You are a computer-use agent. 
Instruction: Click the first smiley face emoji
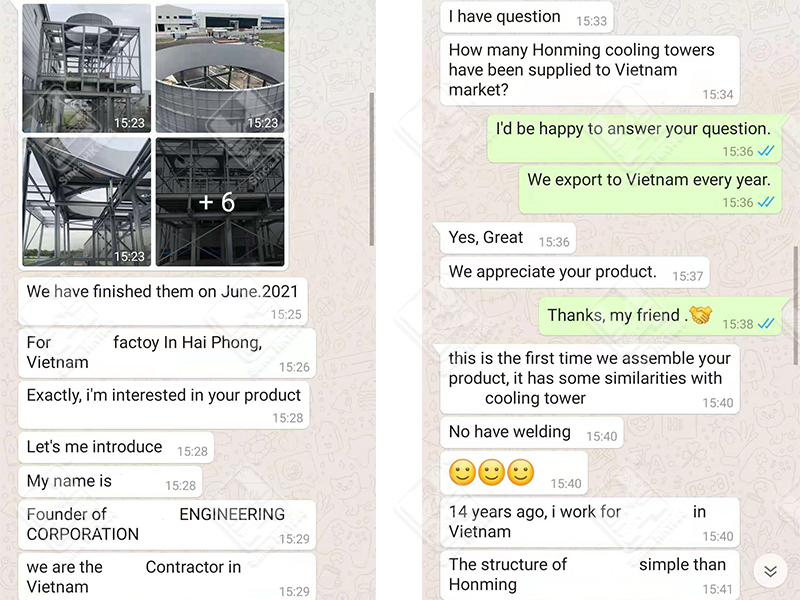[x=462, y=472]
